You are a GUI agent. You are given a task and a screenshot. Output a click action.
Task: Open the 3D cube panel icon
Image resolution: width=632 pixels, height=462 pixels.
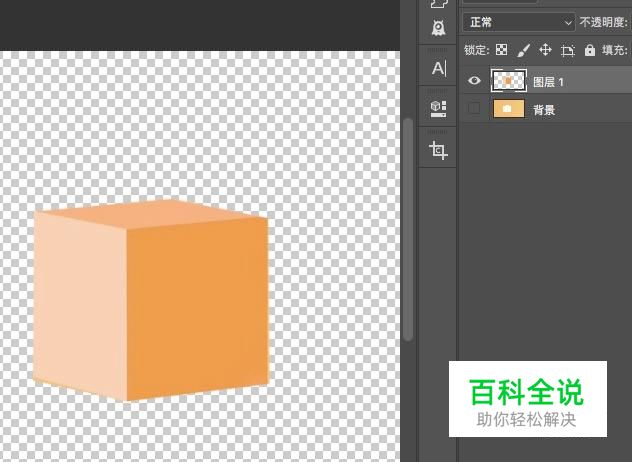pos(439,109)
